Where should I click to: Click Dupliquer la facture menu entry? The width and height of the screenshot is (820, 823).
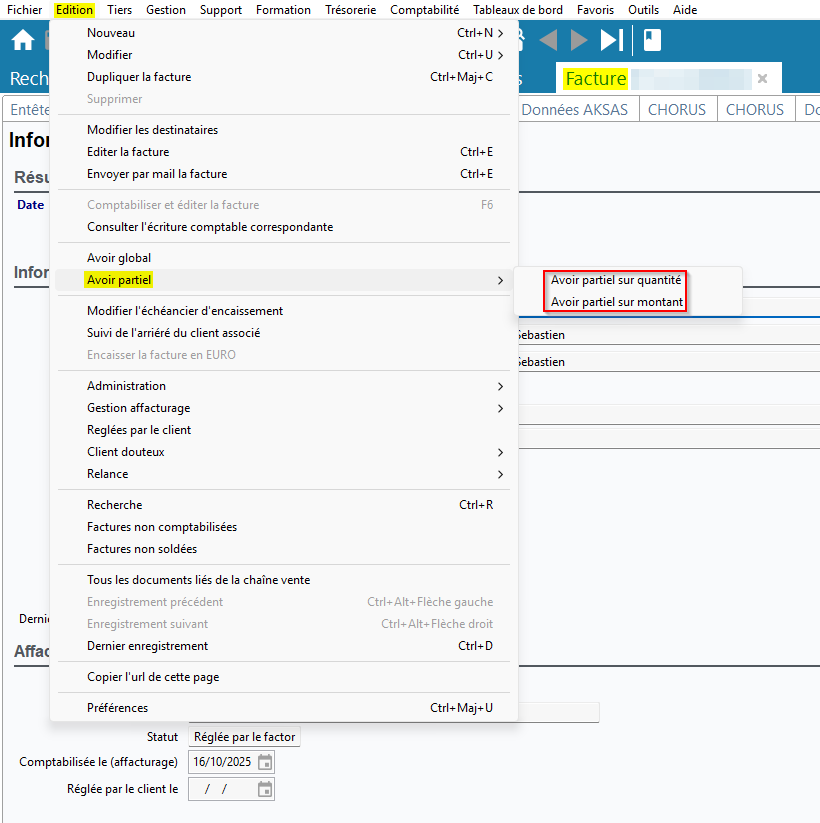coord(139,77)
